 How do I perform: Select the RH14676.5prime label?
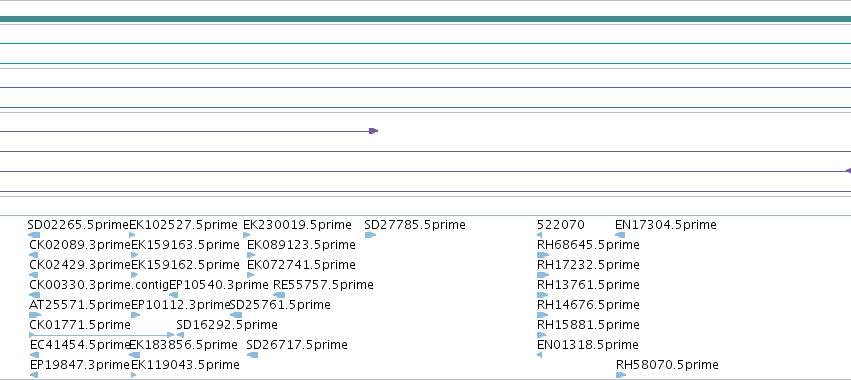[588, 305]
